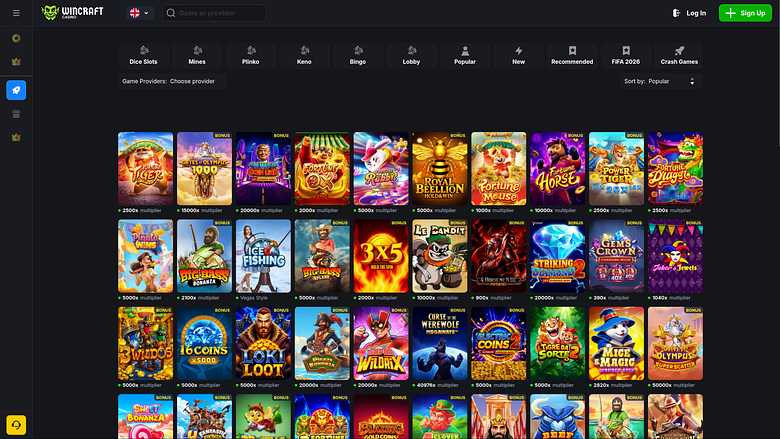This screenshot has width=780, height=439.
Task: Select the Keno category
Action: tap(304, 55)
